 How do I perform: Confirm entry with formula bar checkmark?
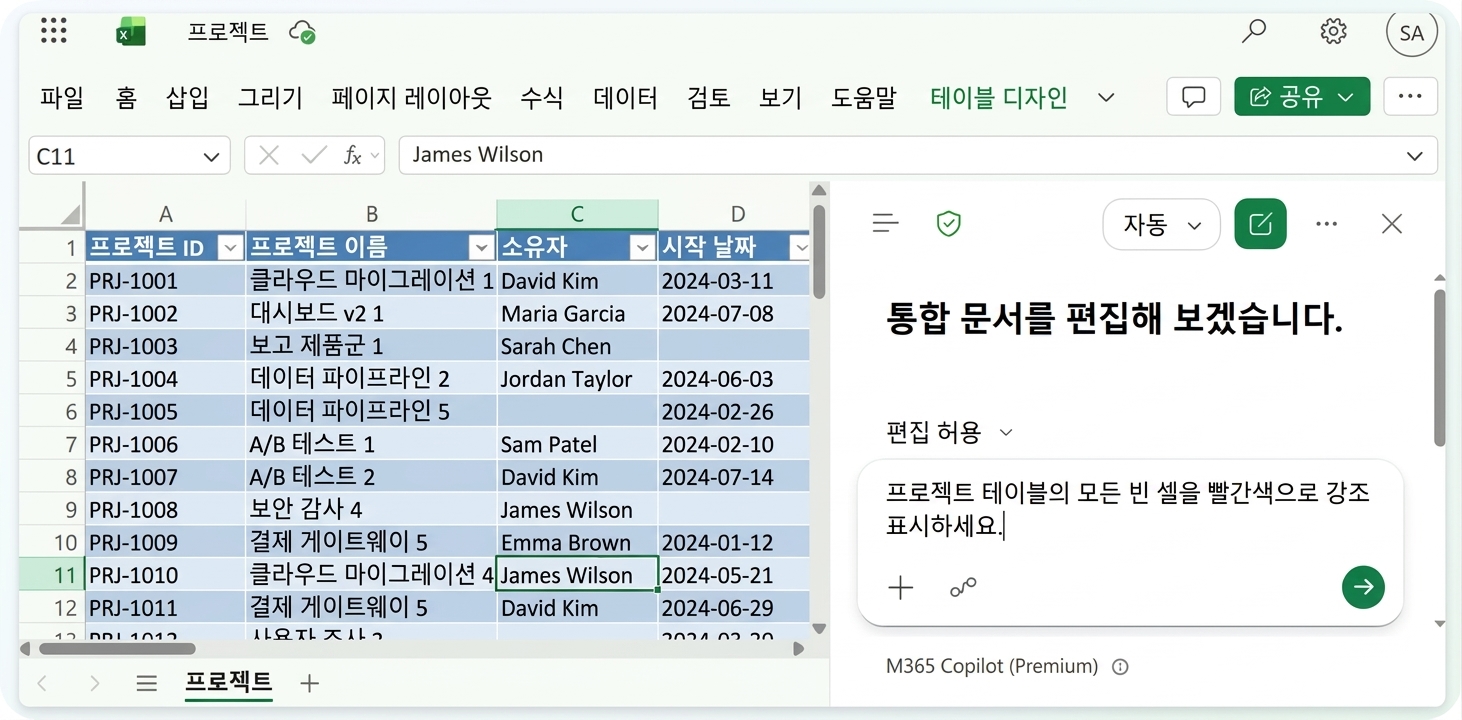click(x=314, y=155)
